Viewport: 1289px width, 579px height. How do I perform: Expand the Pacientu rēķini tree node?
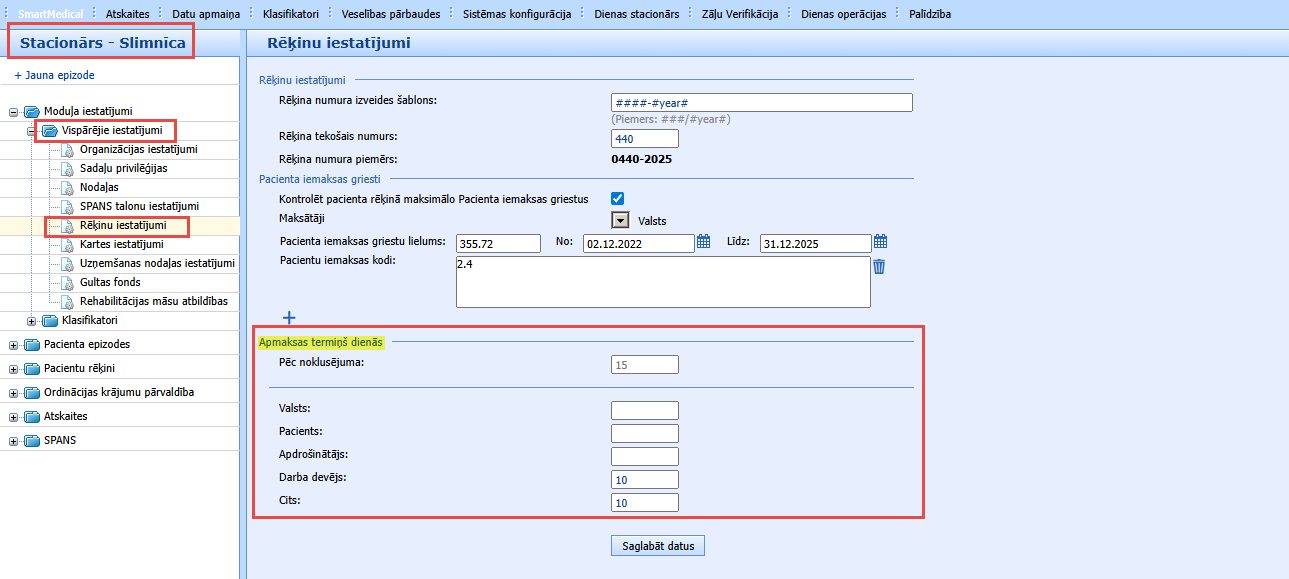14,369
